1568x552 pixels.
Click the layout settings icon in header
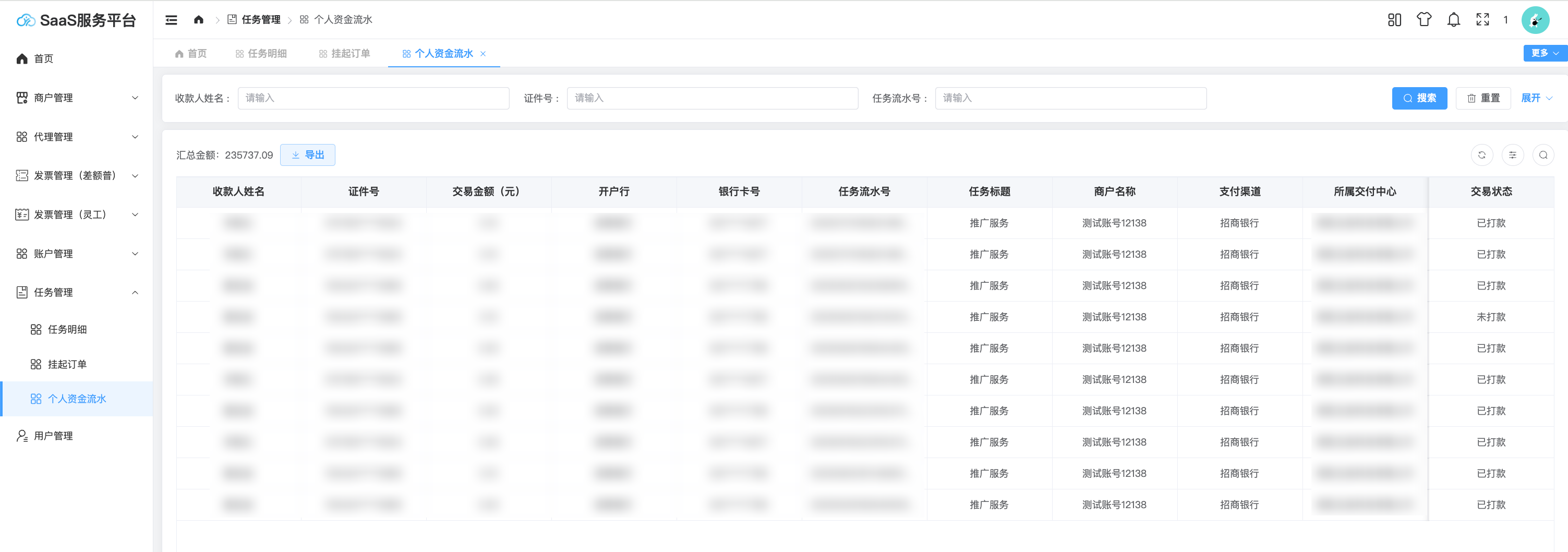(x=1394, y=20)
